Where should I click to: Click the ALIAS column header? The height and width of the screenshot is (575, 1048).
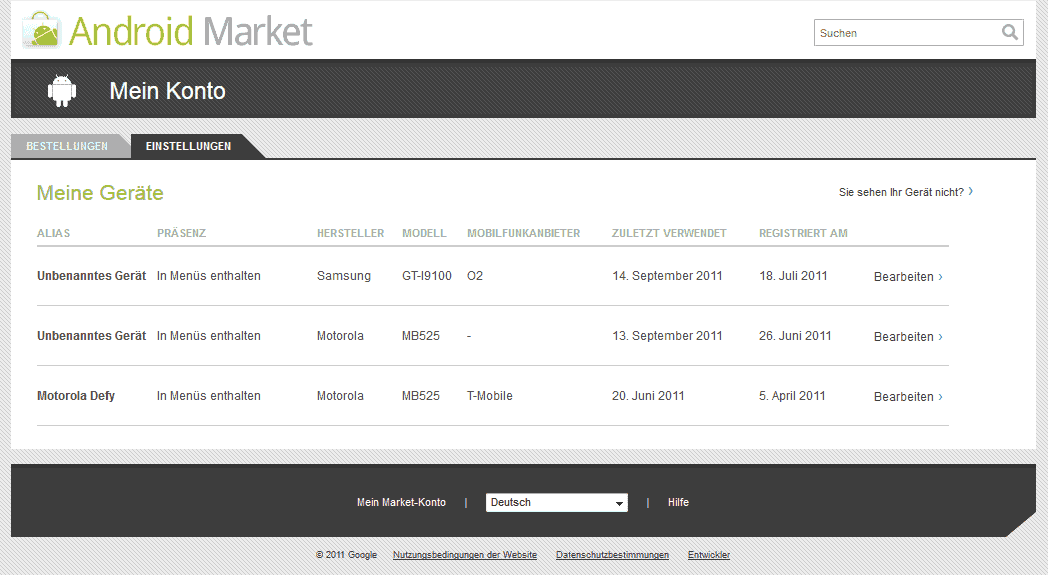click(53, 233)
